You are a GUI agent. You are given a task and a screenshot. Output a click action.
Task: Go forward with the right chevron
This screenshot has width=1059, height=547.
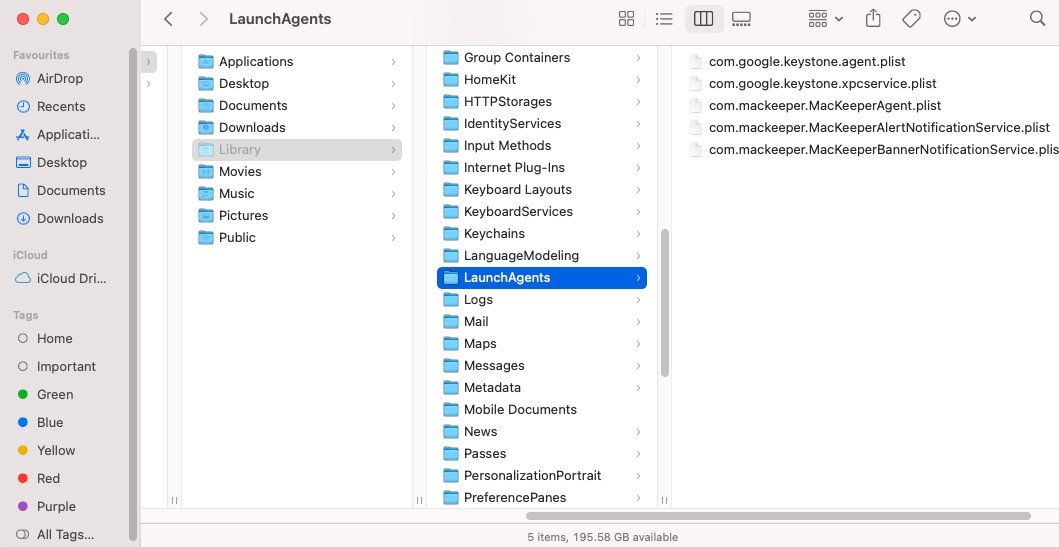(203, 19)
